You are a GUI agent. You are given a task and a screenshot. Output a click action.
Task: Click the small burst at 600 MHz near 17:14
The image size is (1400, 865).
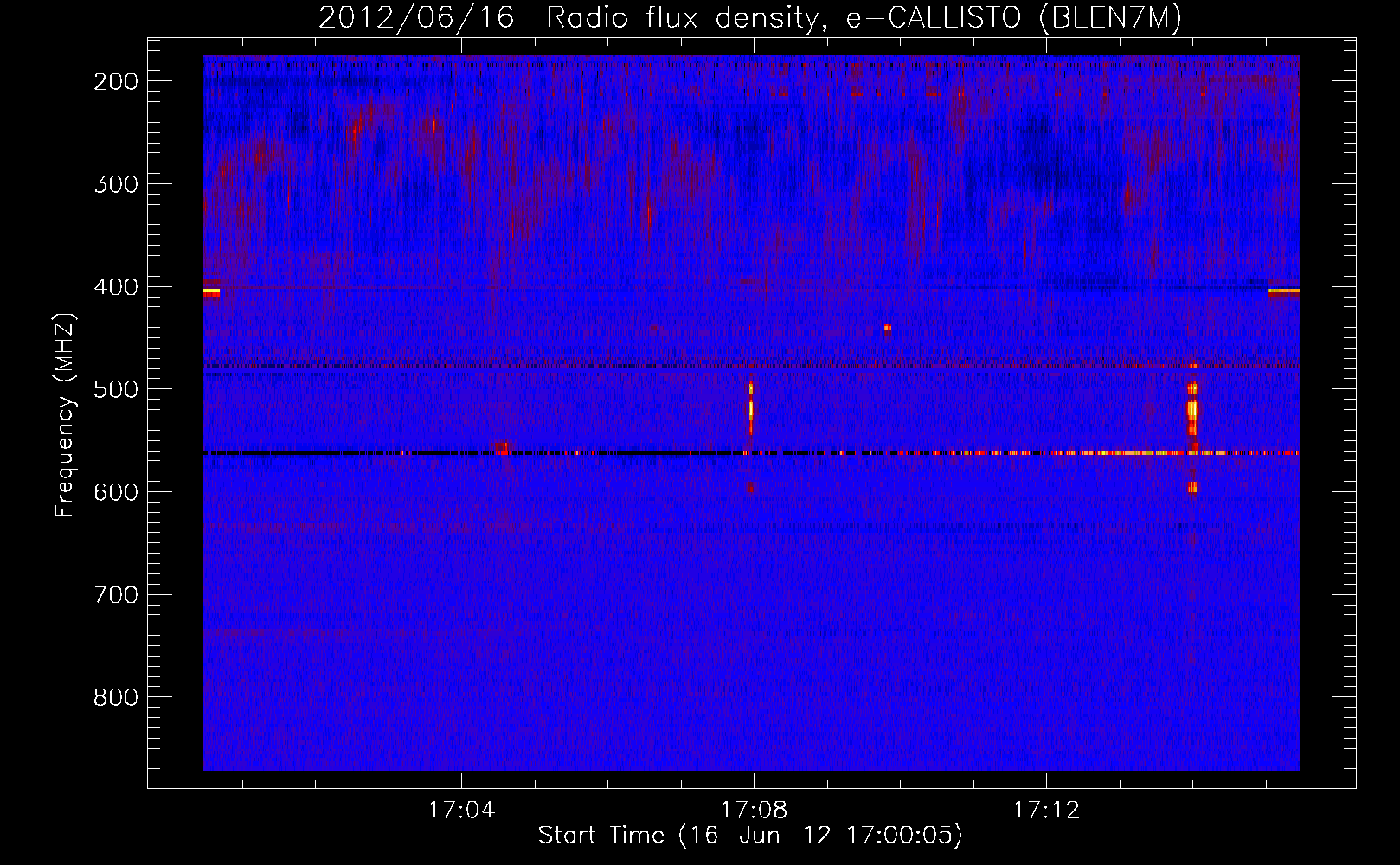tap(1192, 488)
